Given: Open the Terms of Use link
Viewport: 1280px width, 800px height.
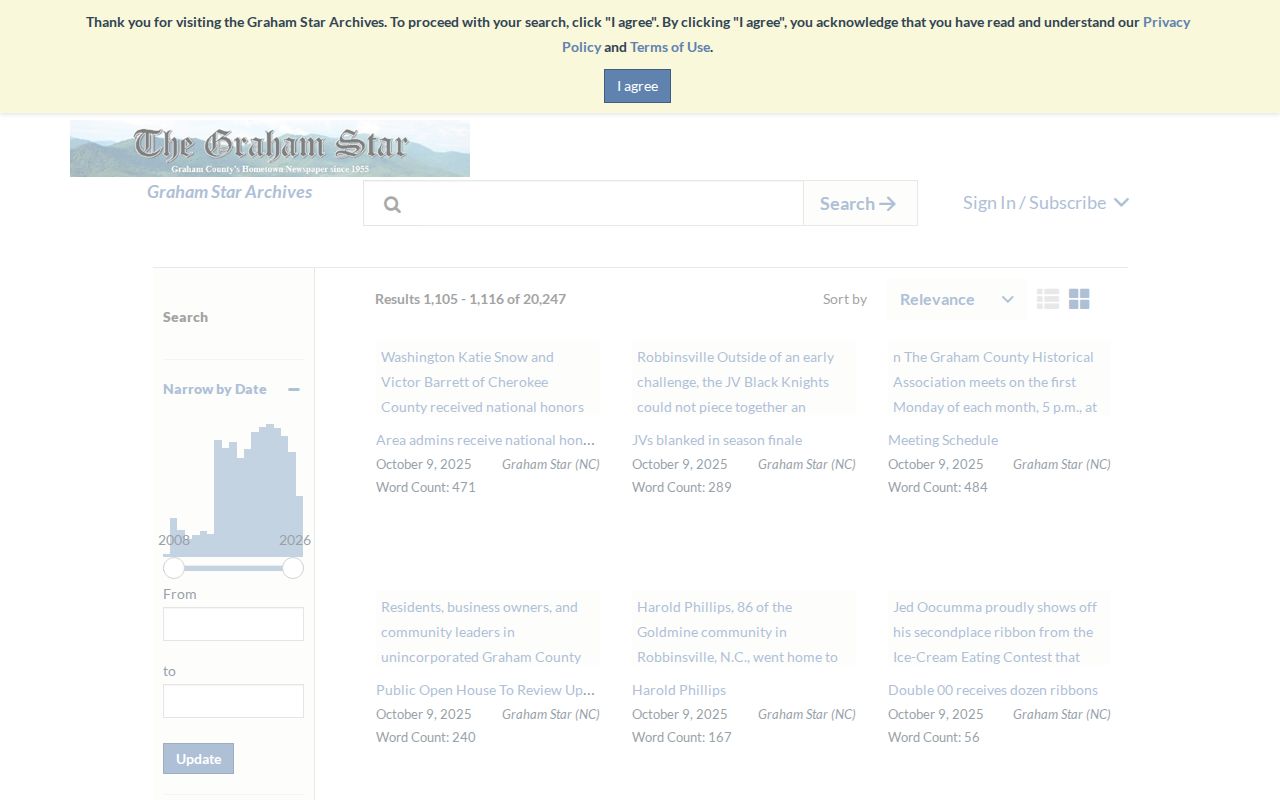Looking at the screenshot, I should (670, 47).
